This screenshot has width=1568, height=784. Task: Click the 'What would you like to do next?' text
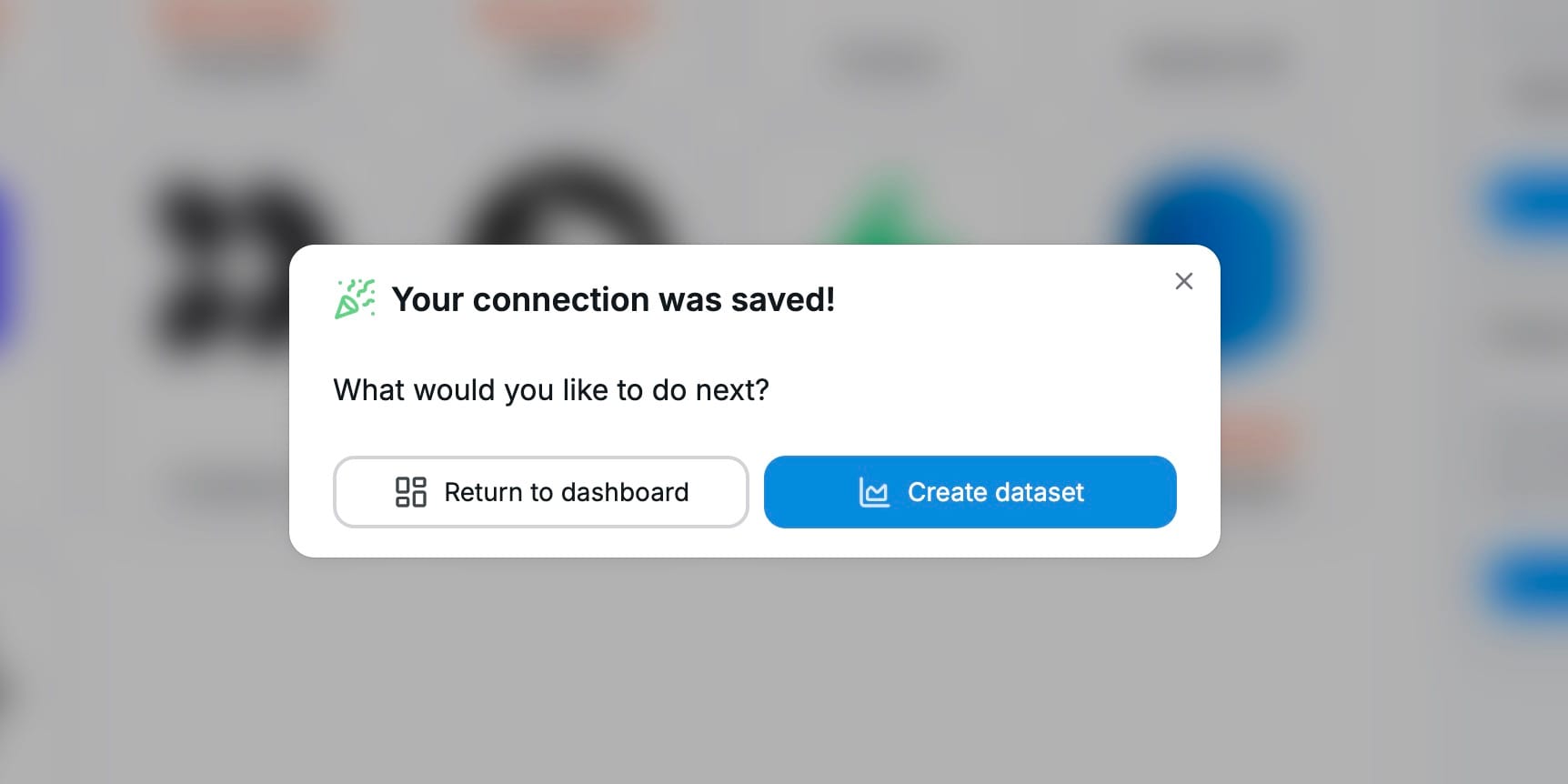(x=551, y=390)
